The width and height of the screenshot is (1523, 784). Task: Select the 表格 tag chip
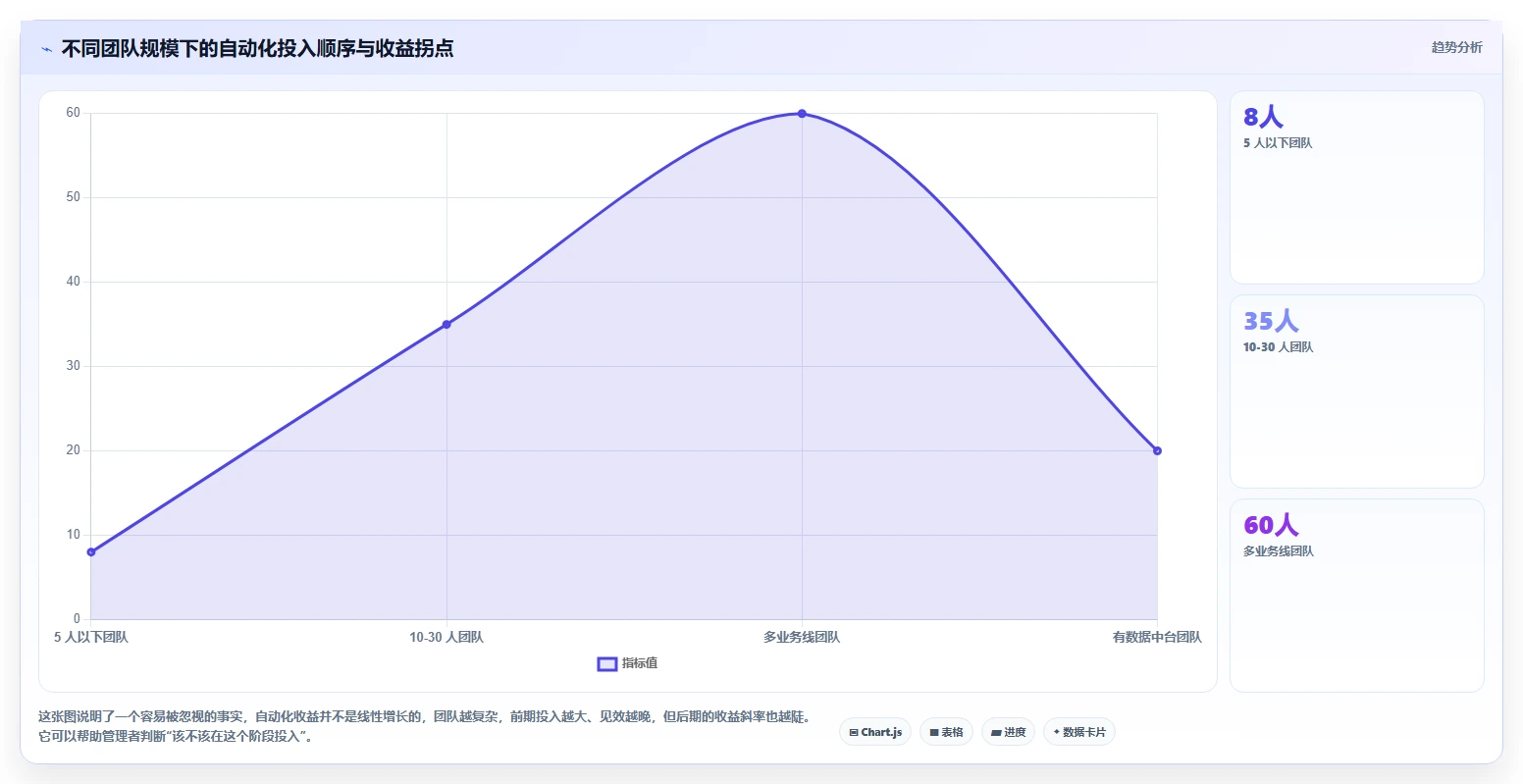pos(946,732)
